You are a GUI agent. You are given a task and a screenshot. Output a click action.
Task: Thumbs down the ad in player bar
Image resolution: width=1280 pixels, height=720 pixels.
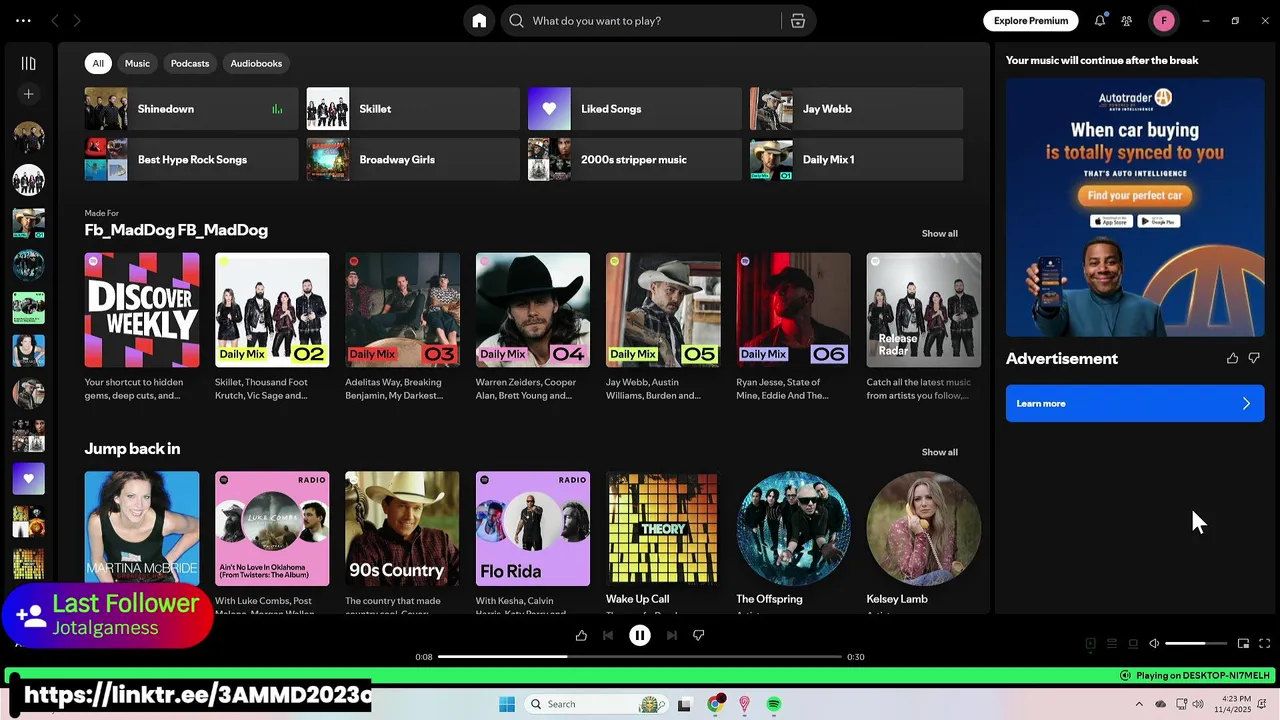(x=699, y=635)
